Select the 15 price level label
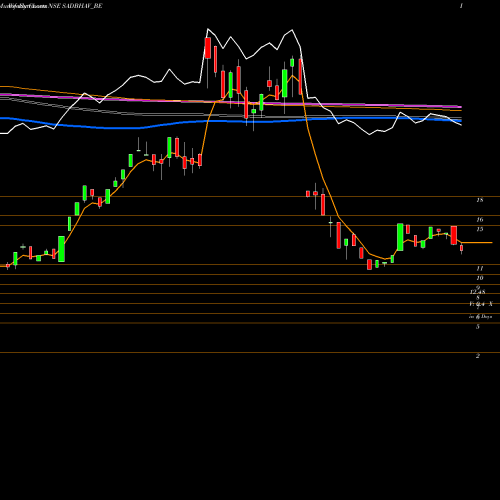 480,229
